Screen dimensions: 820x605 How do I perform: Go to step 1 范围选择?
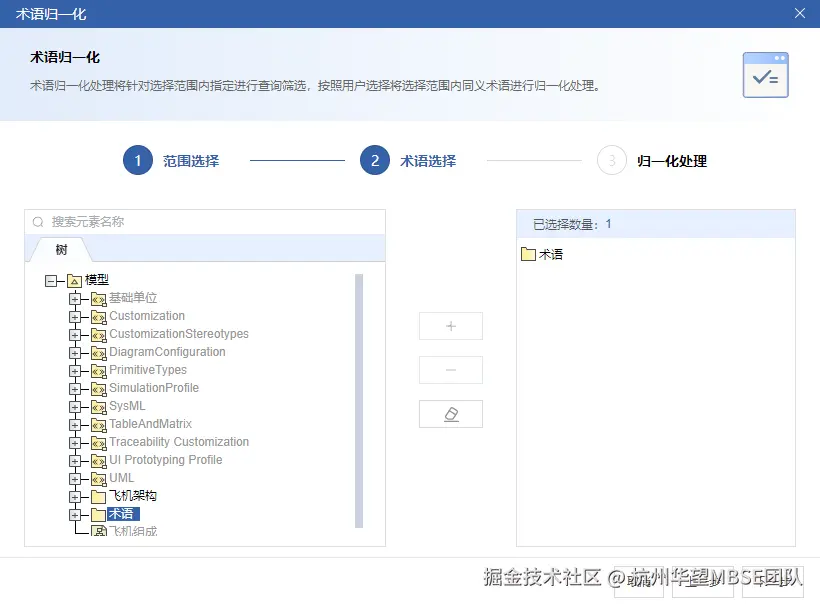(x=171, y=161)
